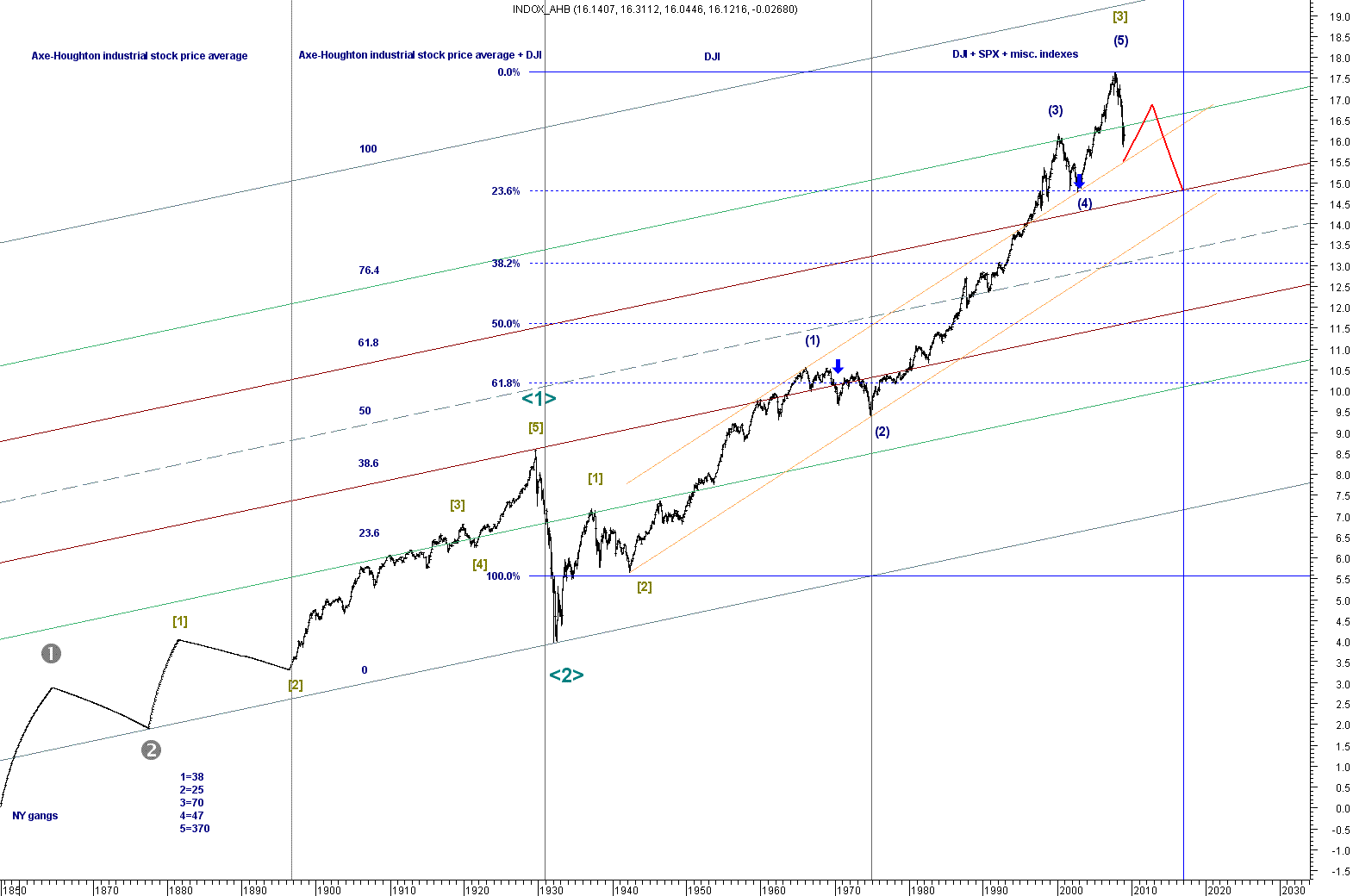The height and width of the screenshot is (896, 1353).
Task: Click the 38.2% Fibonacci retracement label
Action: click(x=506, y=264)
